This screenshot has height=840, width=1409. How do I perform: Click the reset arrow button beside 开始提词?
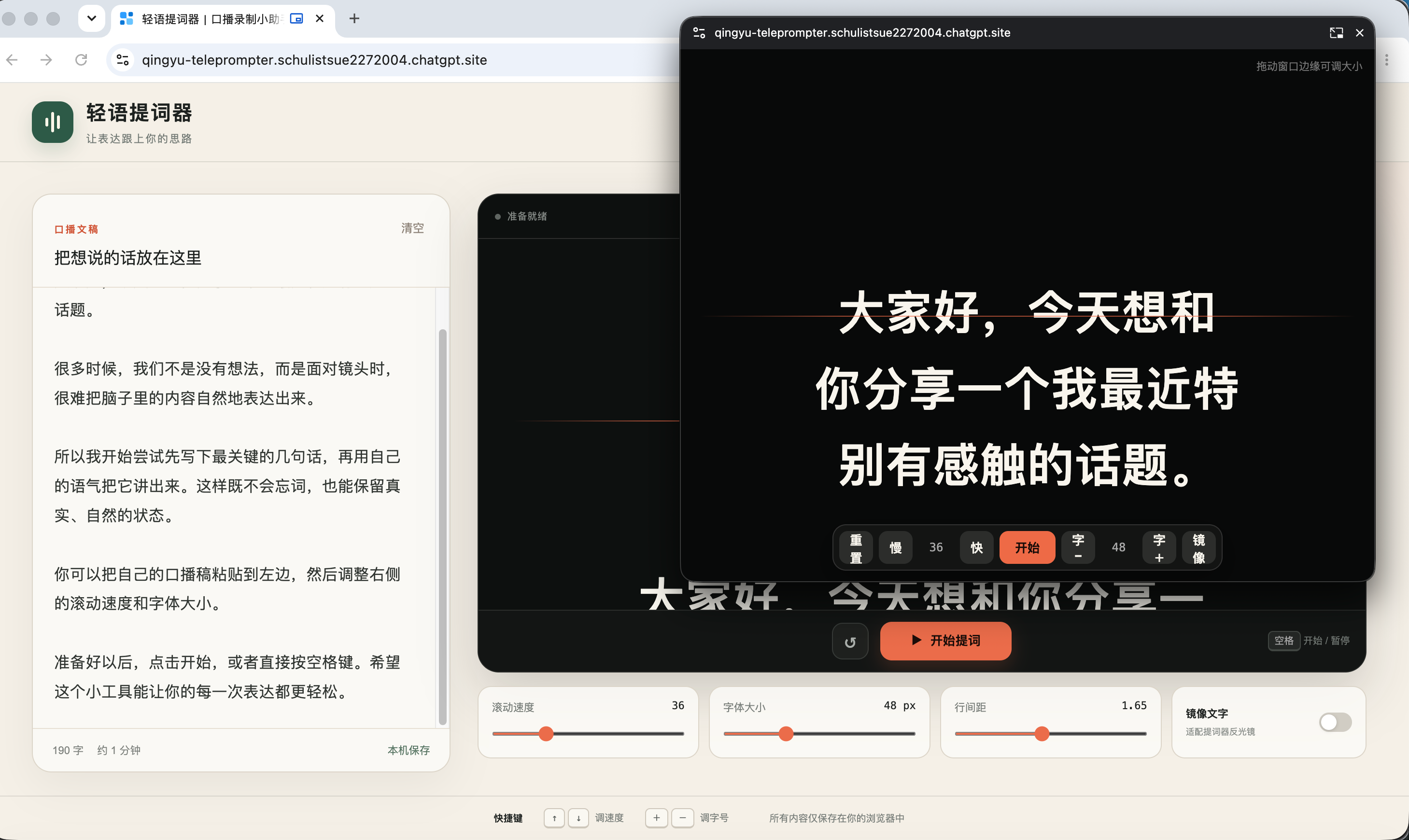tap(850, 641)
